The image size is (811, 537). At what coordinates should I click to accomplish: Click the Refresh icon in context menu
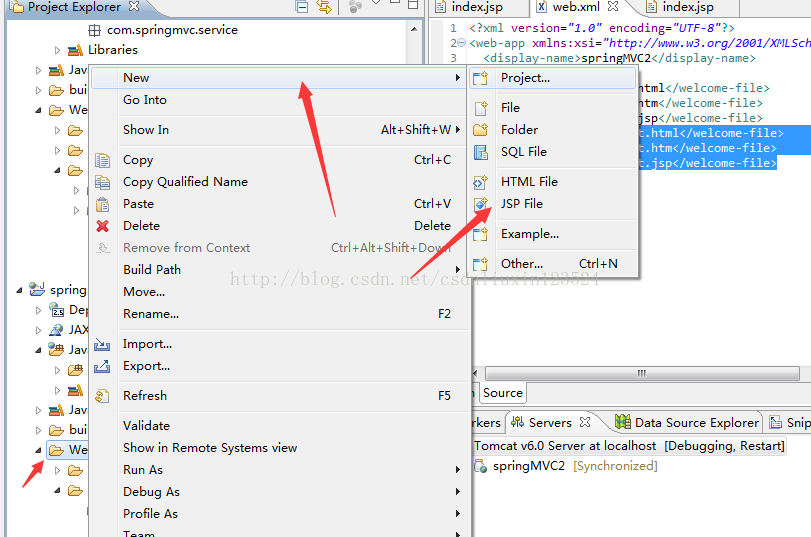tap(102, 396)
